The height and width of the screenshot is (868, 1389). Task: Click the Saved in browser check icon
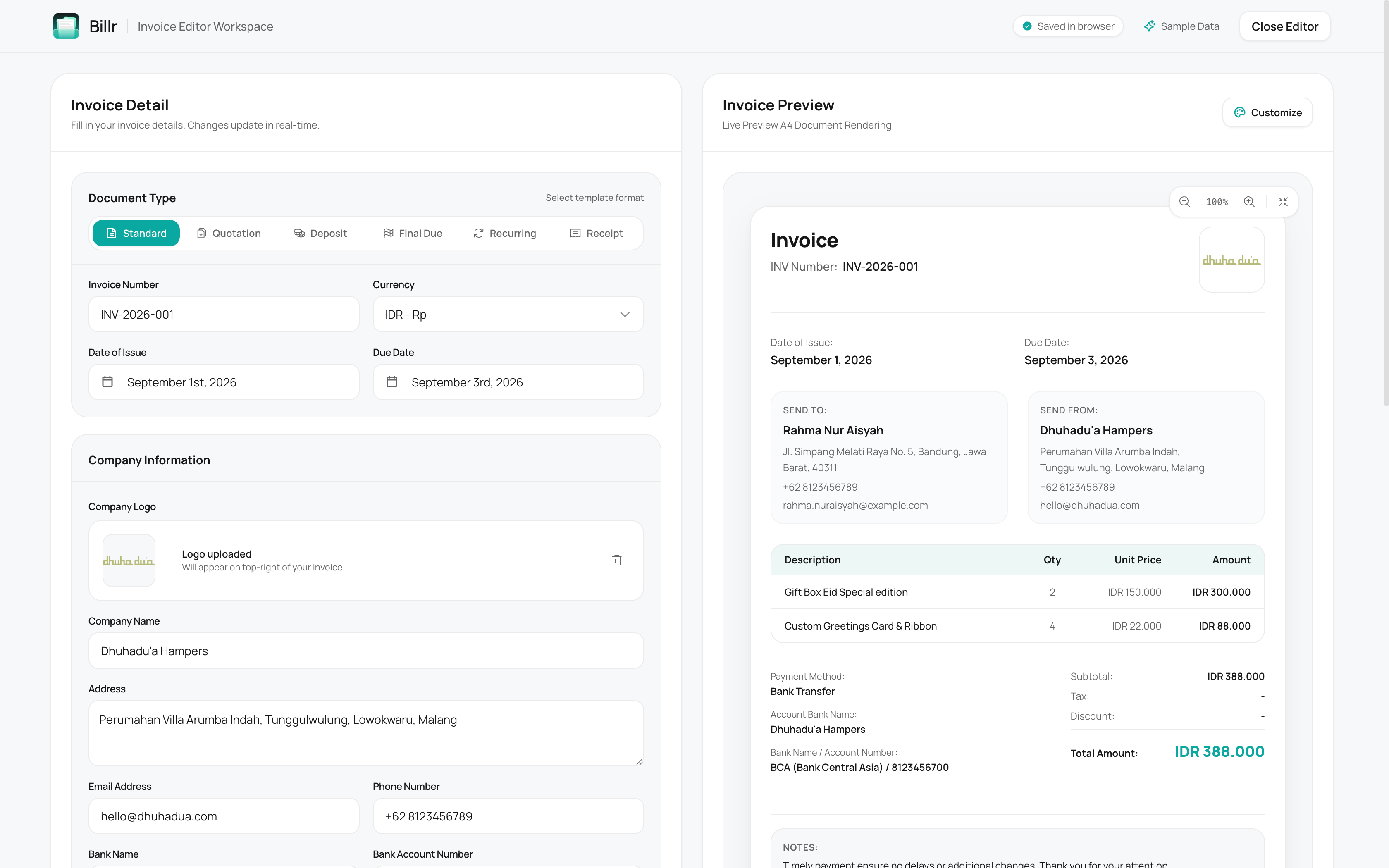click(1027, 26)
